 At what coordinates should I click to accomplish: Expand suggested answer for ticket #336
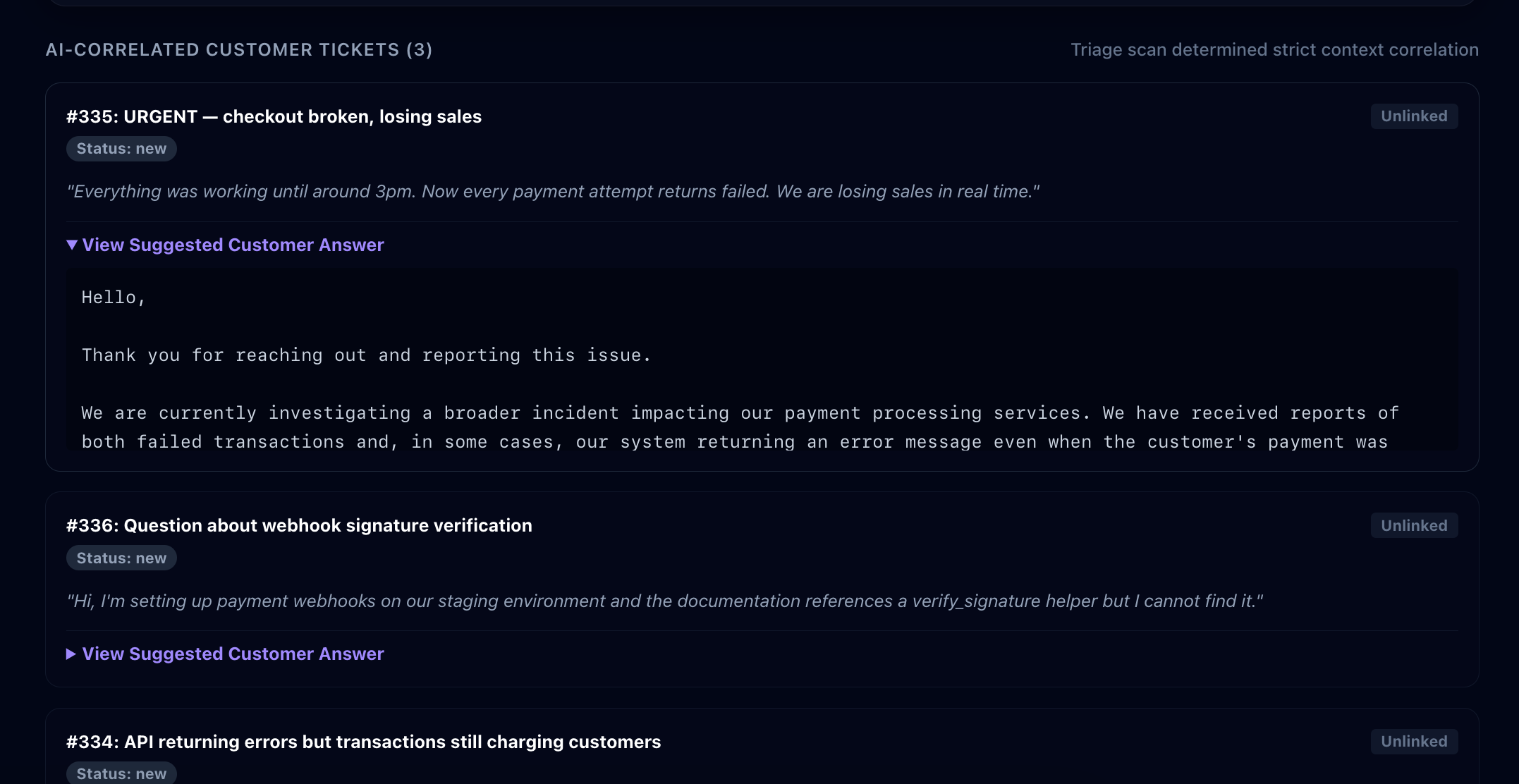[x=225, y=654]
